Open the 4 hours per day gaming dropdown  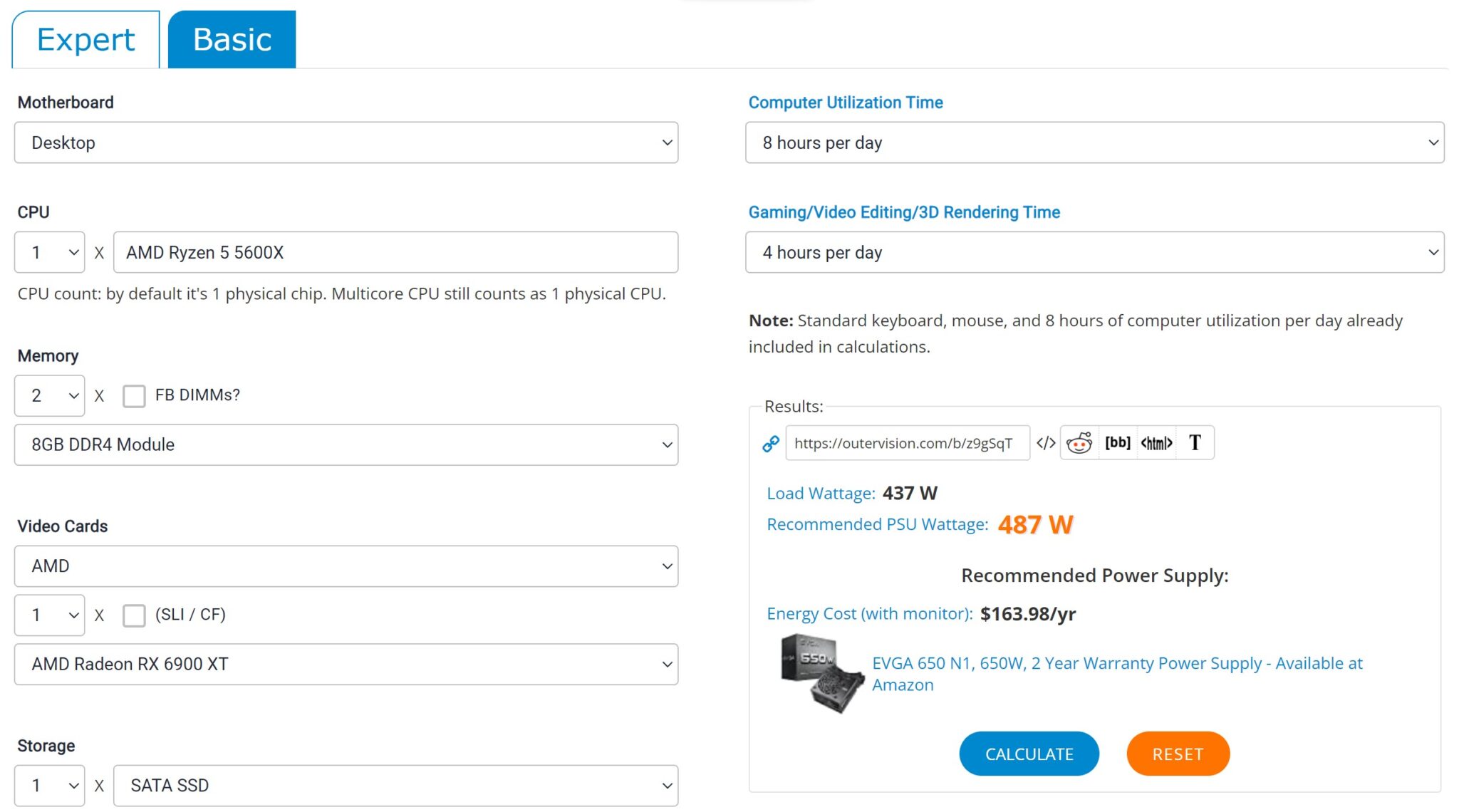click(1094, 252)
